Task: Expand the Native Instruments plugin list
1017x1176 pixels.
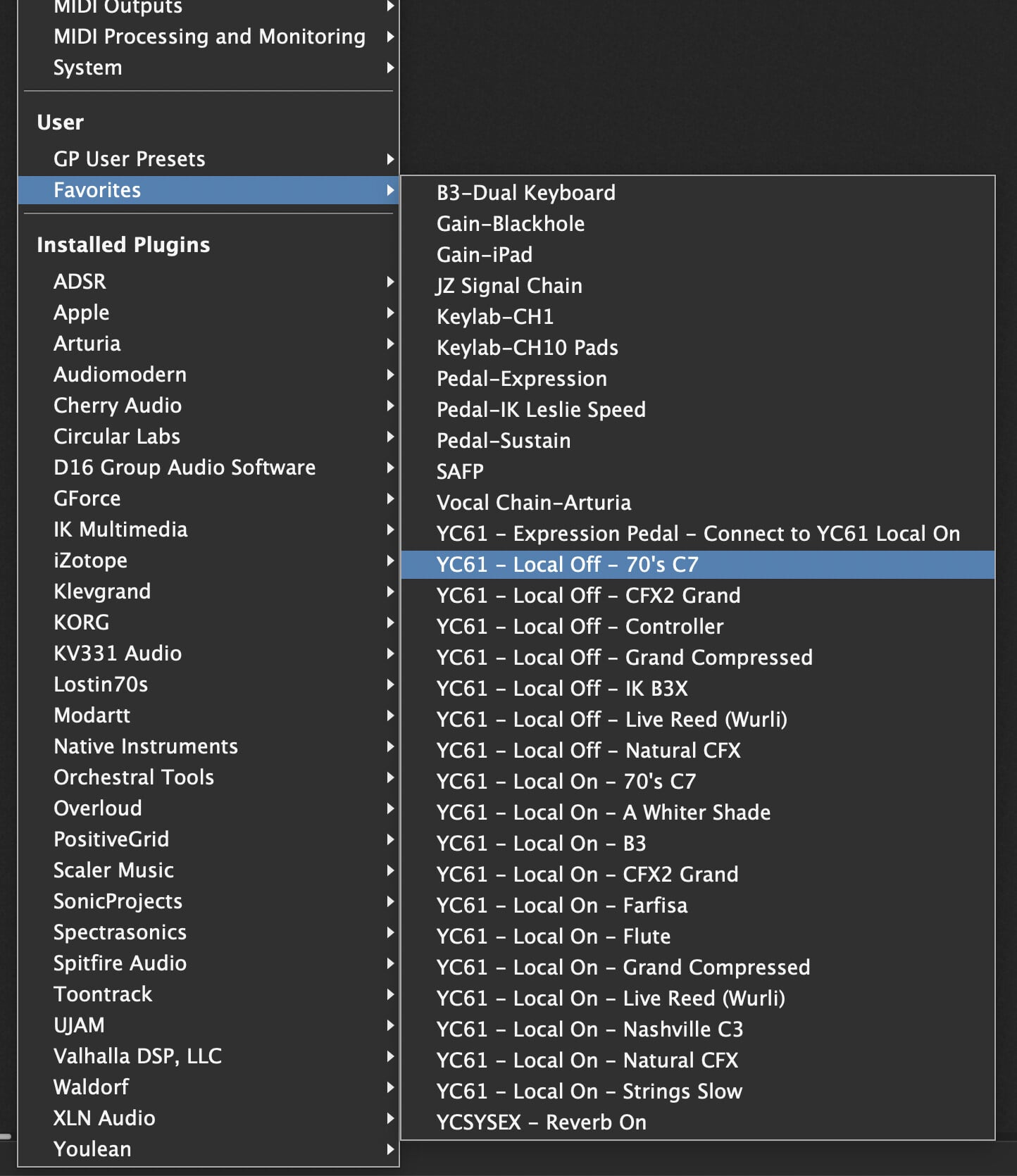Action: click(146, 746)
